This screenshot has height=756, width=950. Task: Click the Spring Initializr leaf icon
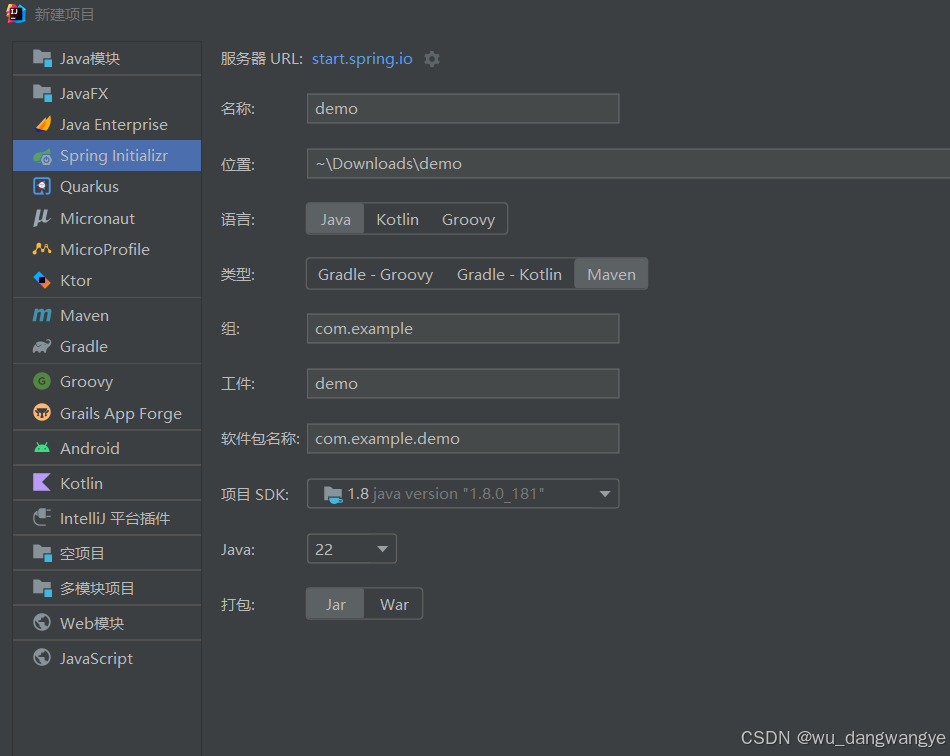[42, 156]
